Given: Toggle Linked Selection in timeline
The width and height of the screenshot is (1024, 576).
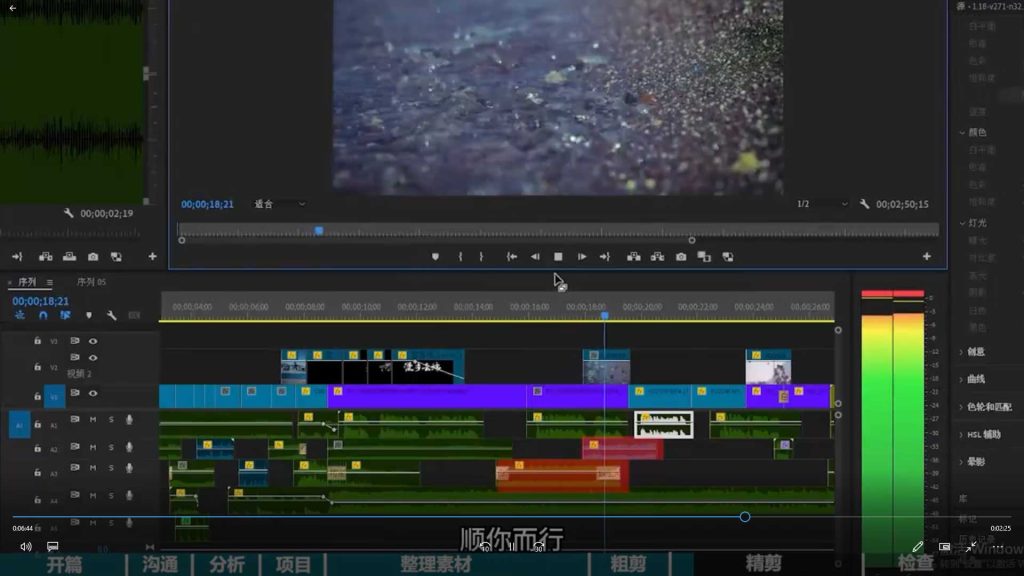Looking at the screenshot, I should [65, 315].
